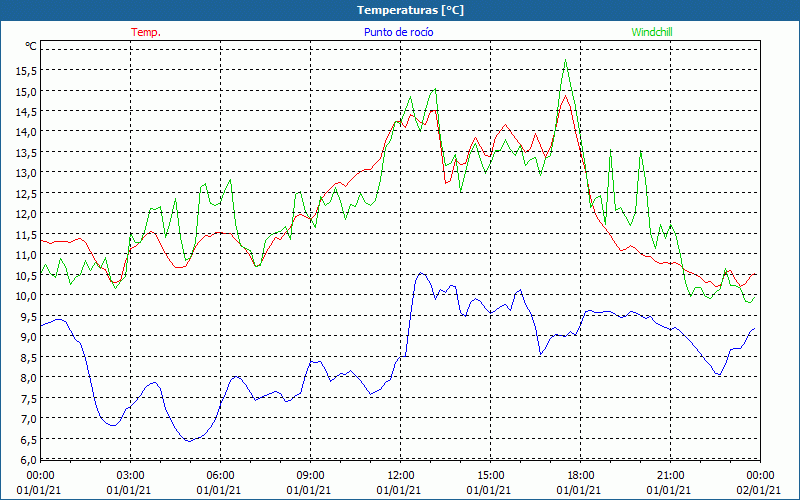
Task: Click the 9,5 y-axis value
Action: point(28,316)
